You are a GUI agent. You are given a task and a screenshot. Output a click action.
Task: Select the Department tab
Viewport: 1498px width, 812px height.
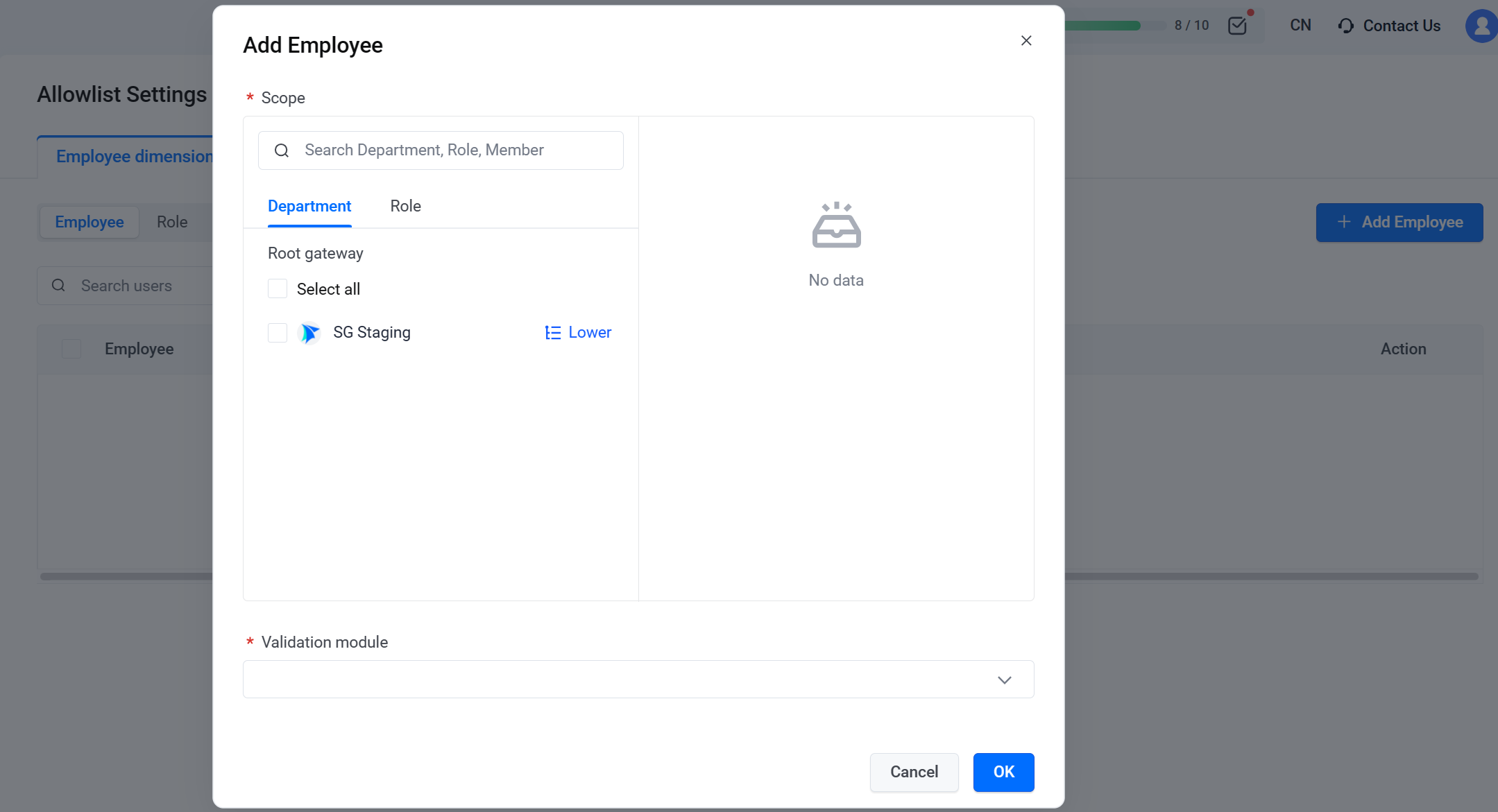pos(310,206)
